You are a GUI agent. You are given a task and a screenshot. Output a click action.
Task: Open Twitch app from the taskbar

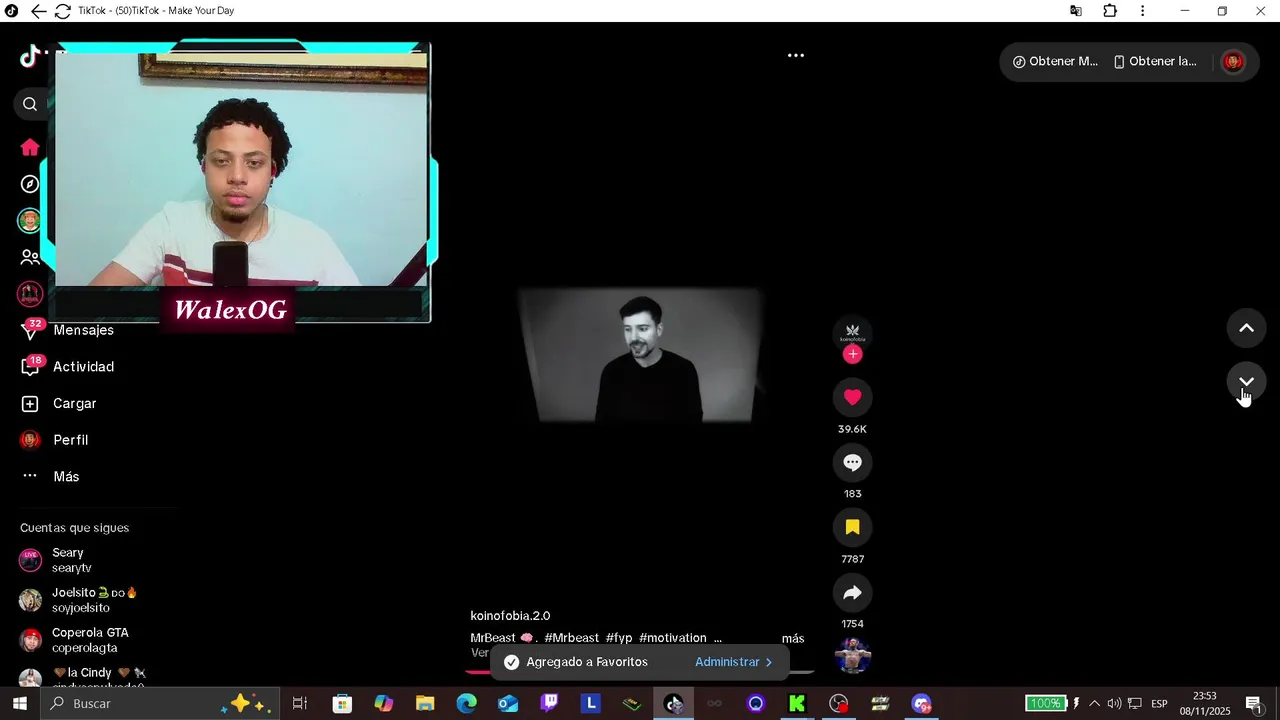tap(549, 704)
